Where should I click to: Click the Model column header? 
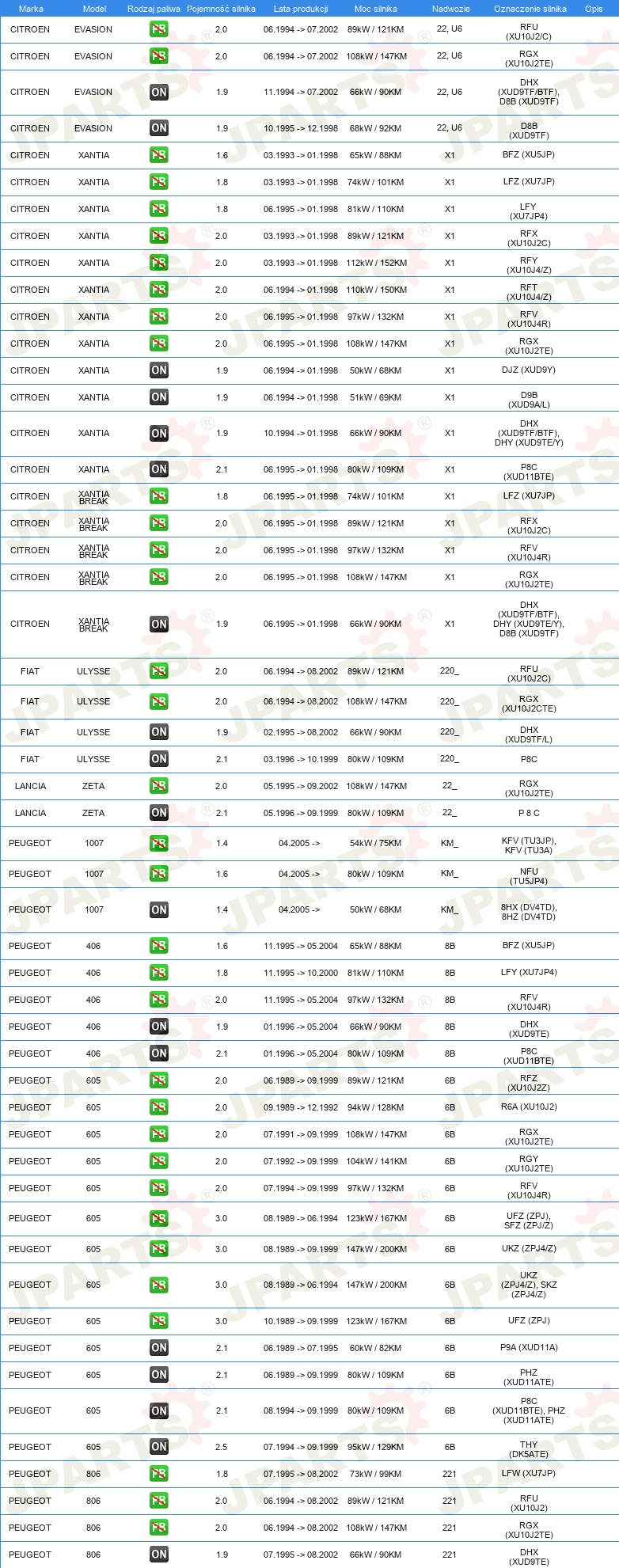point(94,9)
